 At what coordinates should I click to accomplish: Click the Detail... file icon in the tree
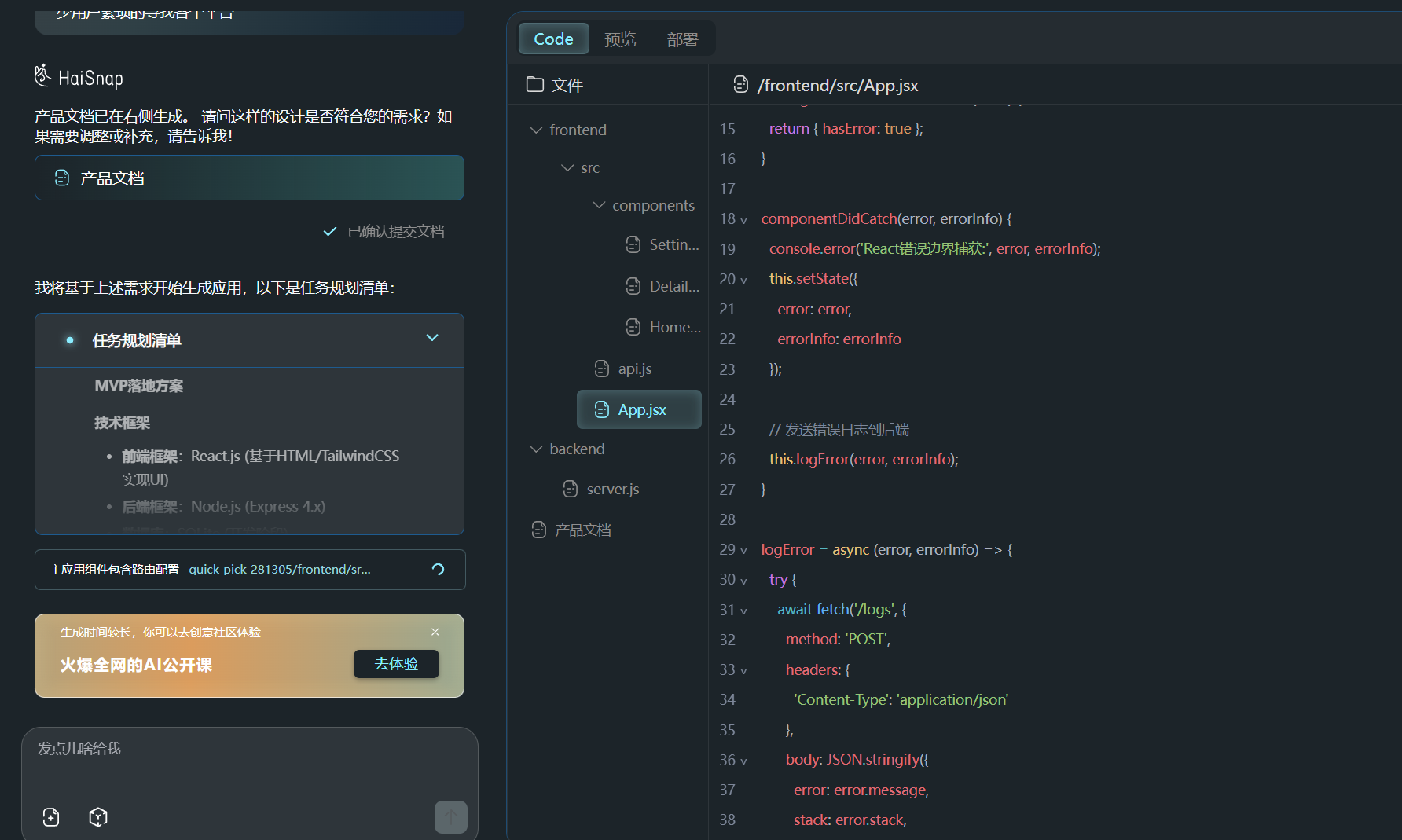click(633, 286)
